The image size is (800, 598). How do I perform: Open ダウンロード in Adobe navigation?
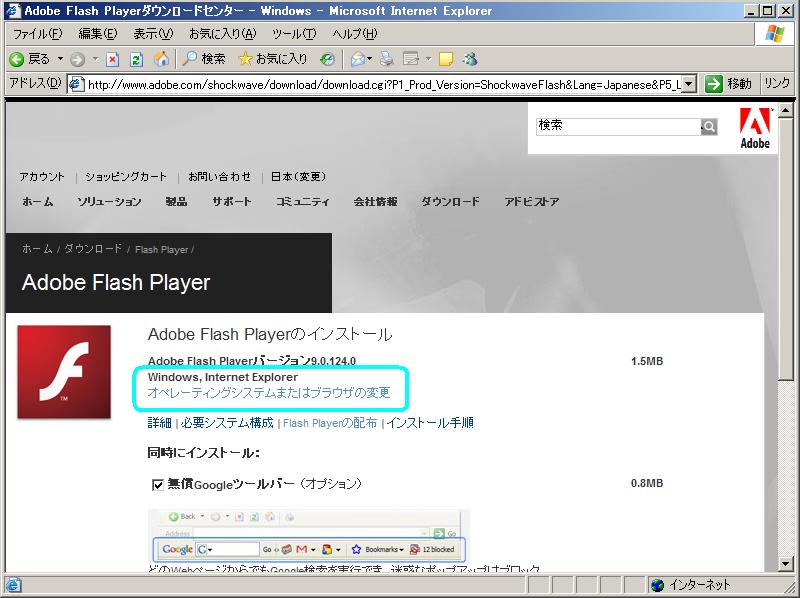pyautogui.click(x=451, y=202)
